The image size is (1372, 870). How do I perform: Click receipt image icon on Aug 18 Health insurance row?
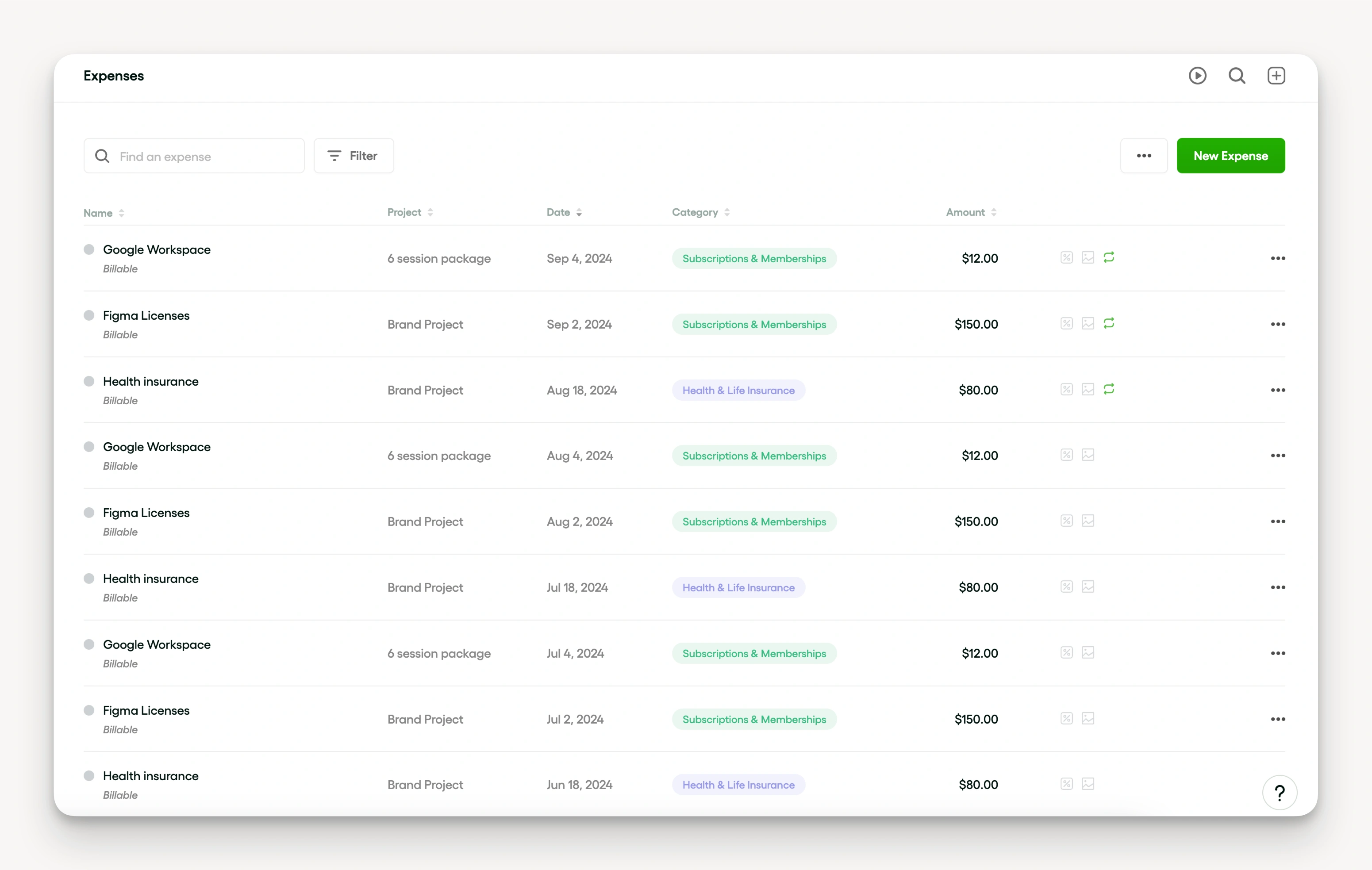[x=1088, y=390]
